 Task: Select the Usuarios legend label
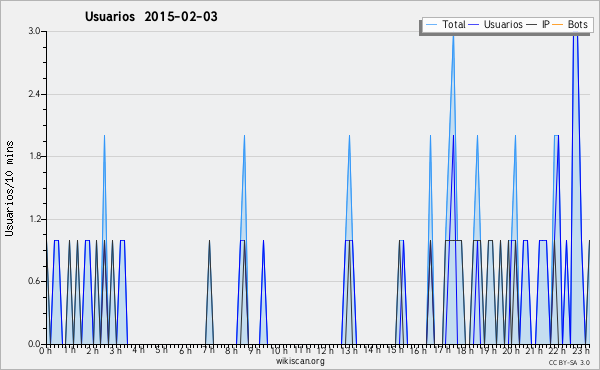tap(503, 25)
